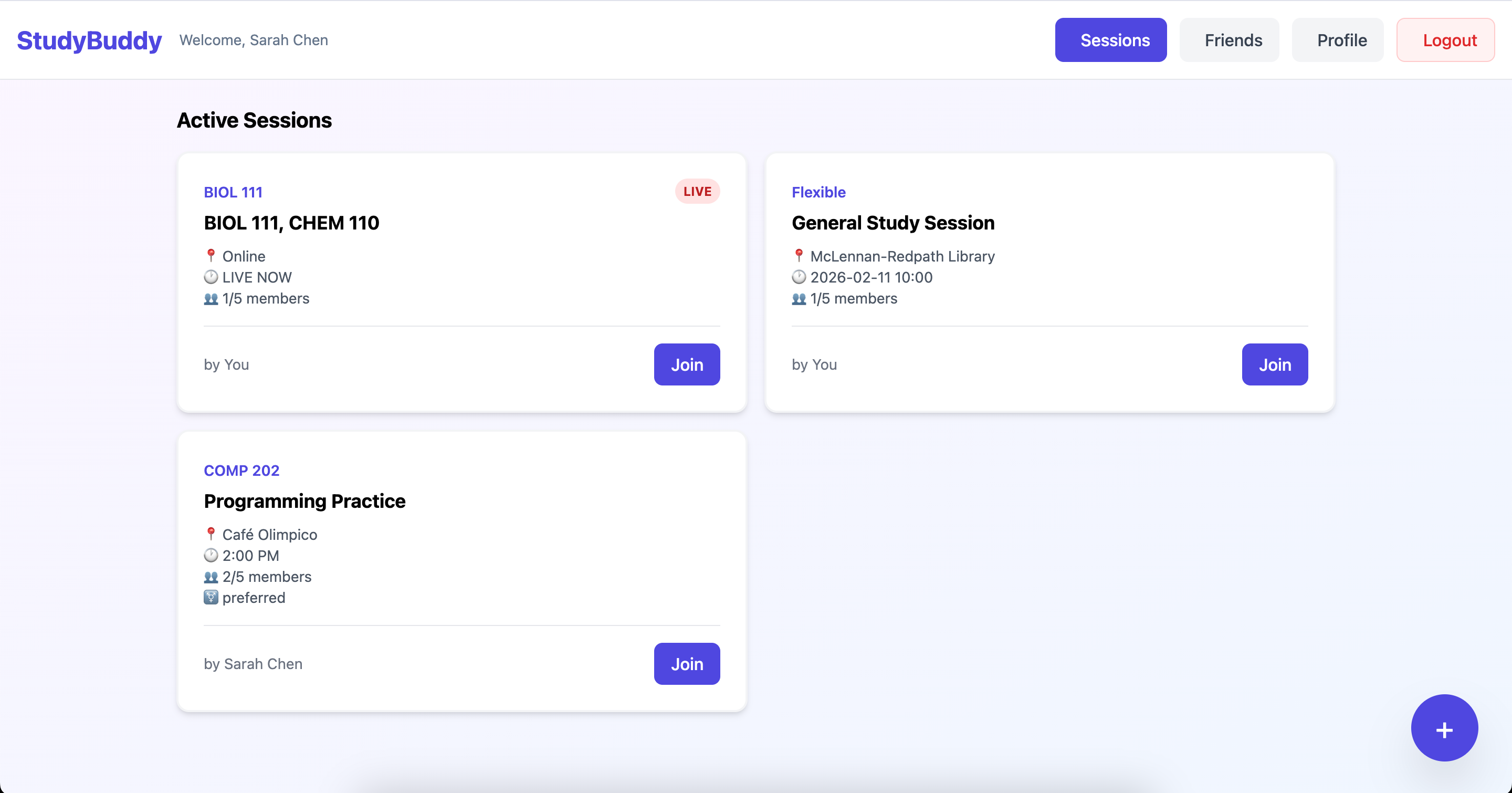1512x793 pixels.
Task: Click location pin beside Café Olimpico
Action: click(211, 534)
